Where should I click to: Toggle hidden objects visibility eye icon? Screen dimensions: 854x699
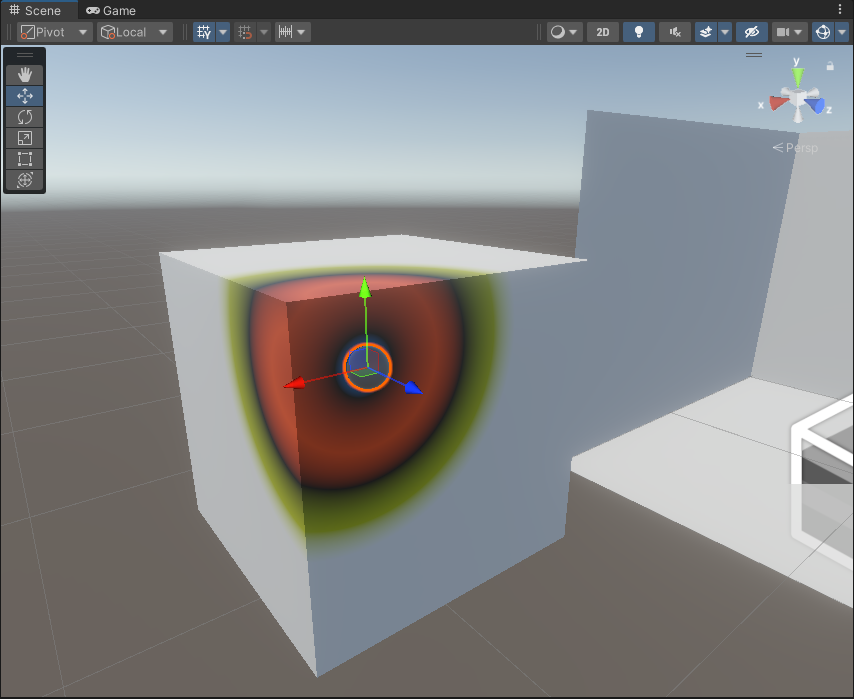[751, 32]
